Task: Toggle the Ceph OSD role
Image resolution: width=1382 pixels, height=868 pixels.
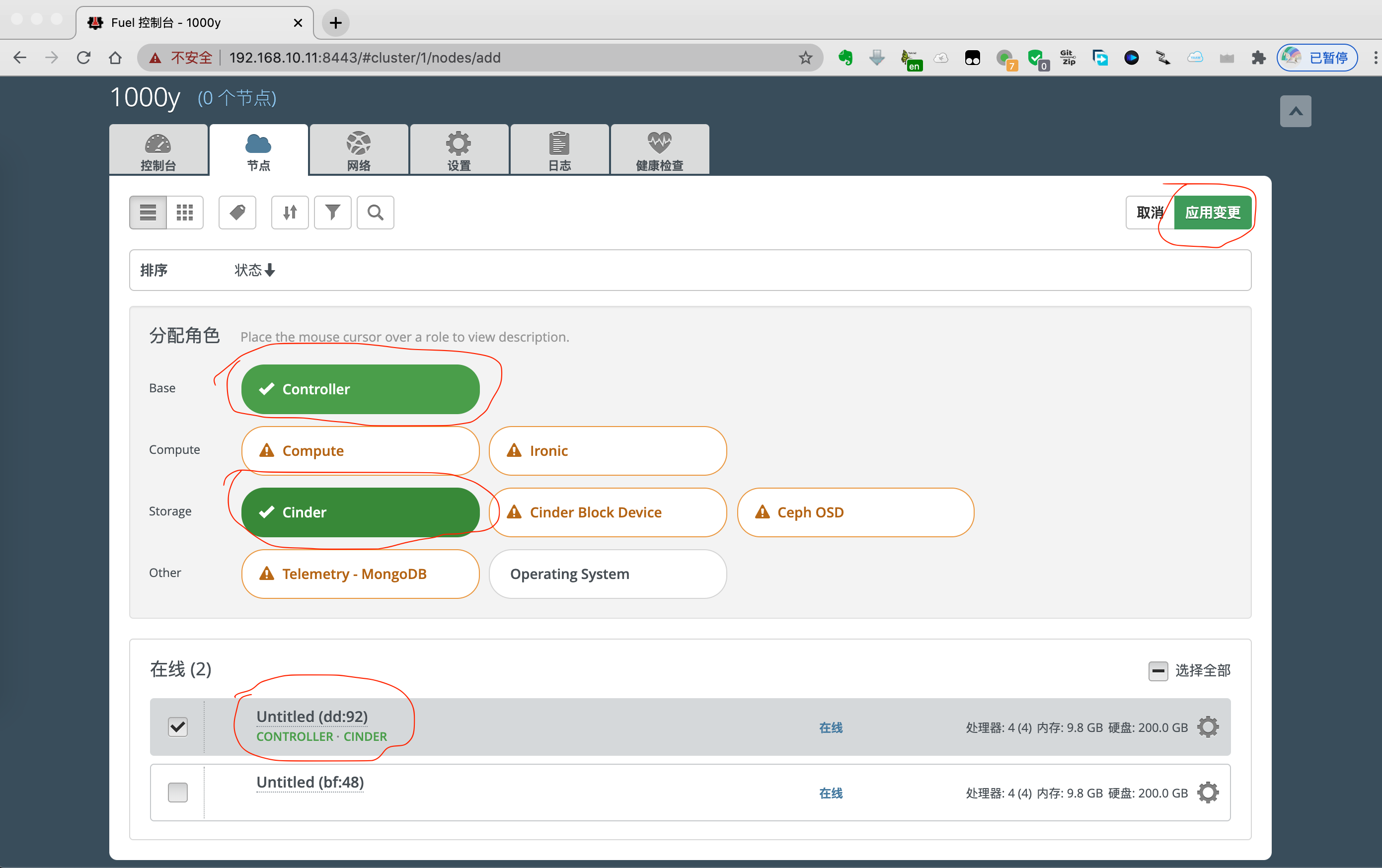Action: 856,512
